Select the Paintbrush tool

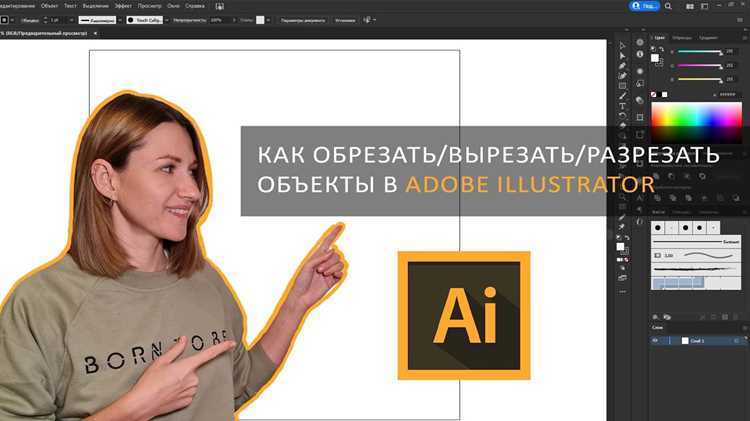coord(622,96)
